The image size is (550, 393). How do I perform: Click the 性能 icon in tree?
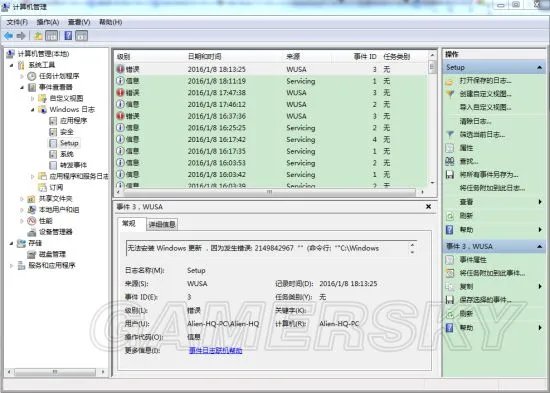tap(32, 221)
